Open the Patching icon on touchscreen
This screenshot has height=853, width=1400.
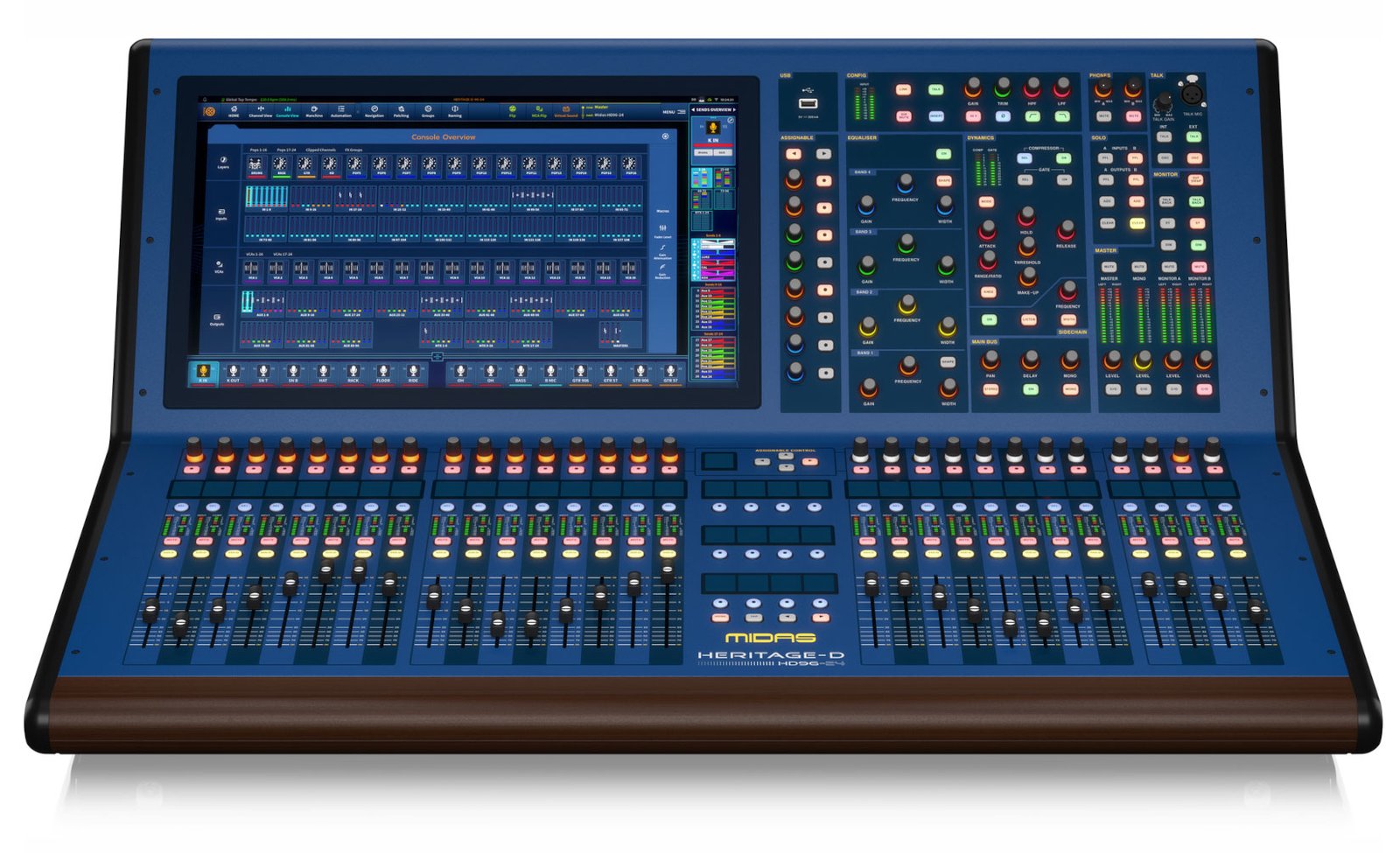tap(401, 111)
